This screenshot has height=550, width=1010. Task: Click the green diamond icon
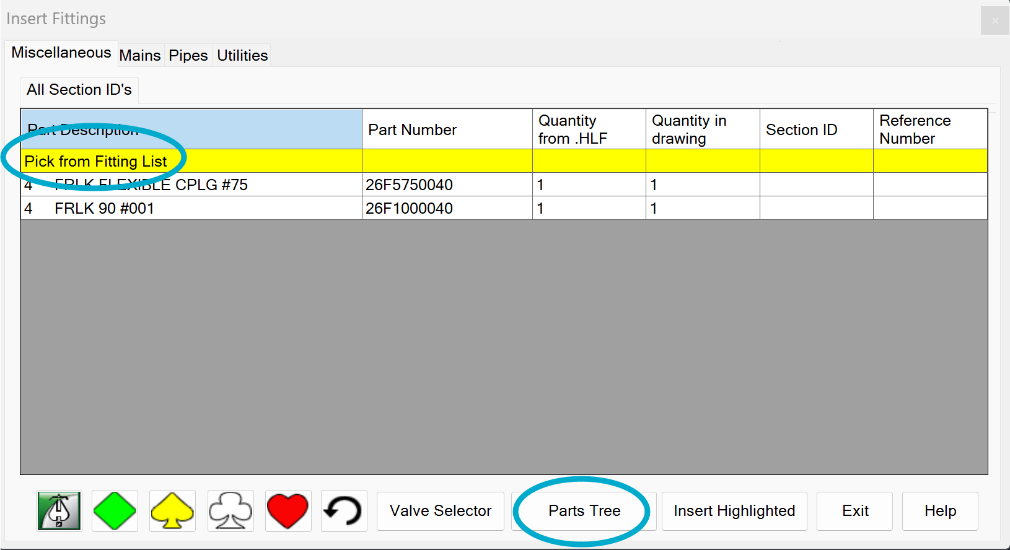tap(115, 511)
